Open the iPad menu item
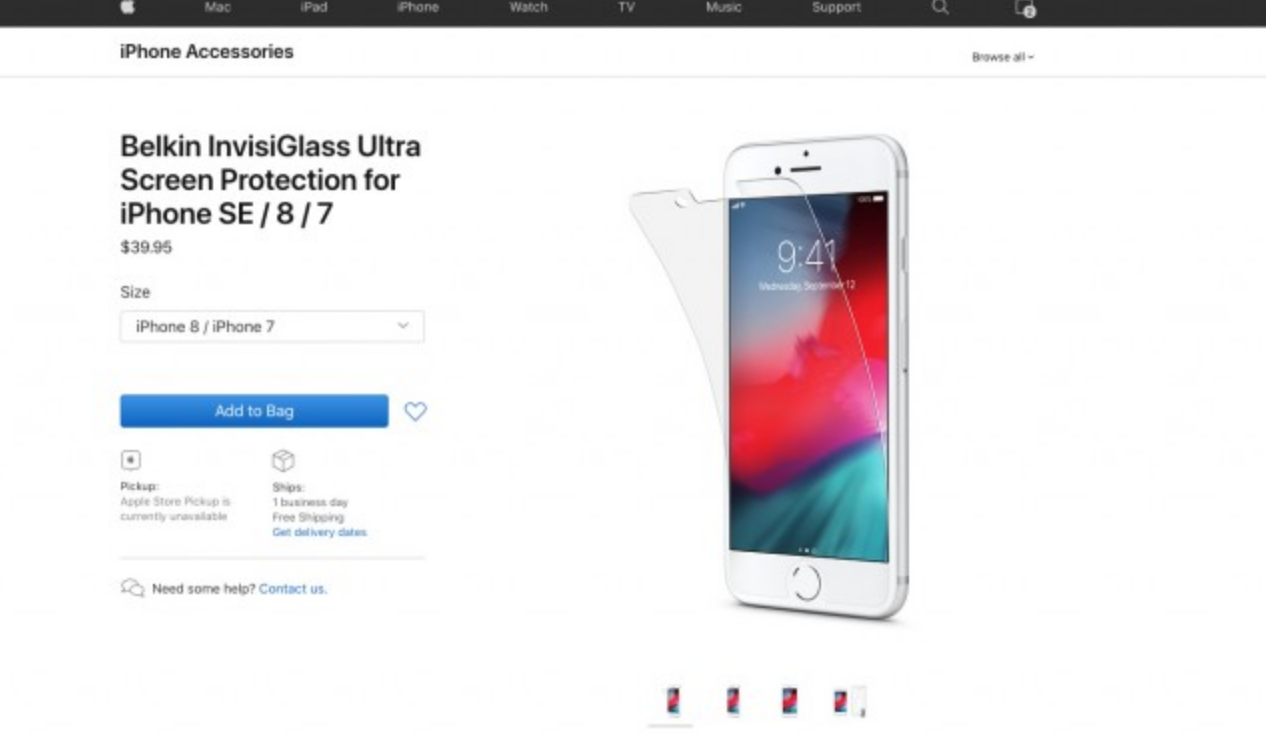Screen dimensions: 1266x734 [x=313, y=7]
